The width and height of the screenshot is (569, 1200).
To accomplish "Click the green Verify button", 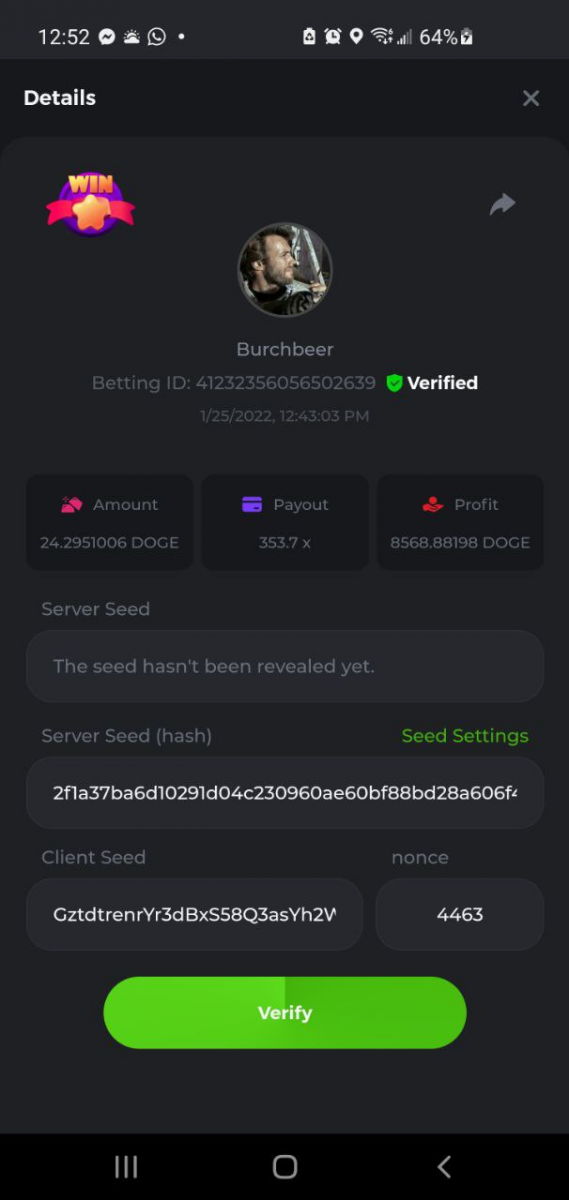I will pyautogui.click(x=285, y=1013).
